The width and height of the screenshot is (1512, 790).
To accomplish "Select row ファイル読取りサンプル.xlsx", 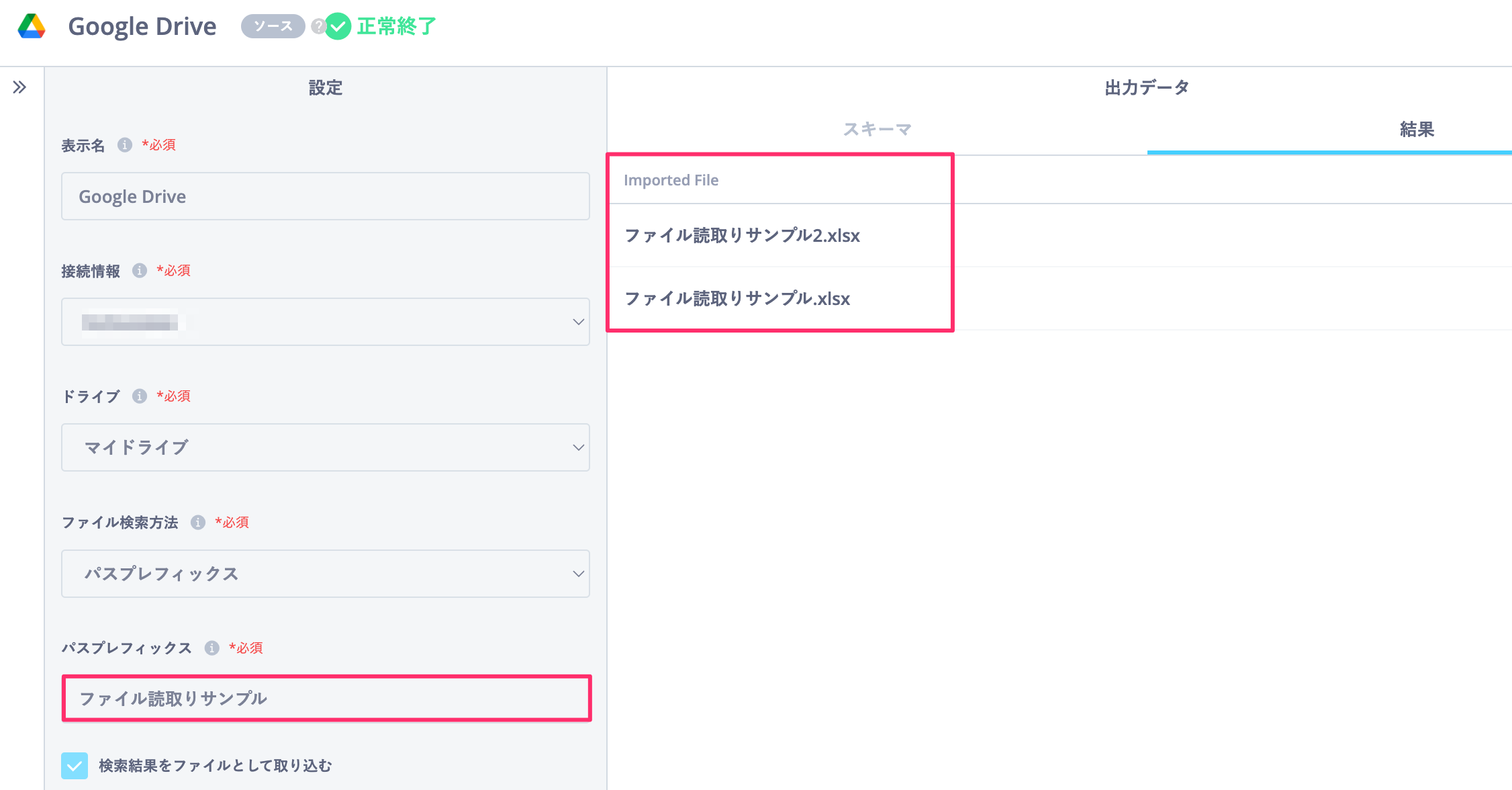I will point(1059,298).
